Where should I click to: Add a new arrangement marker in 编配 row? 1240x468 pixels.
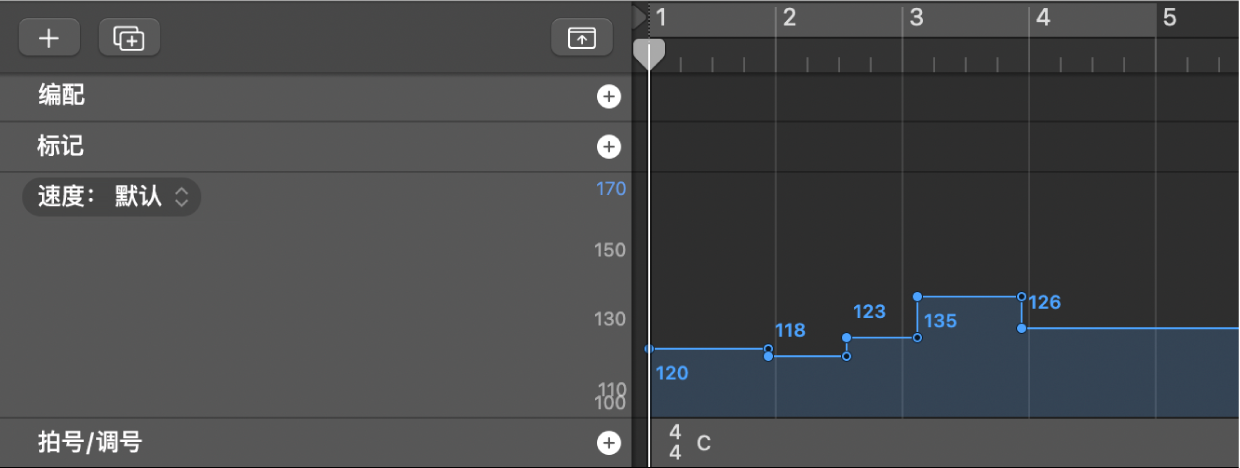(x=608, y=97)
